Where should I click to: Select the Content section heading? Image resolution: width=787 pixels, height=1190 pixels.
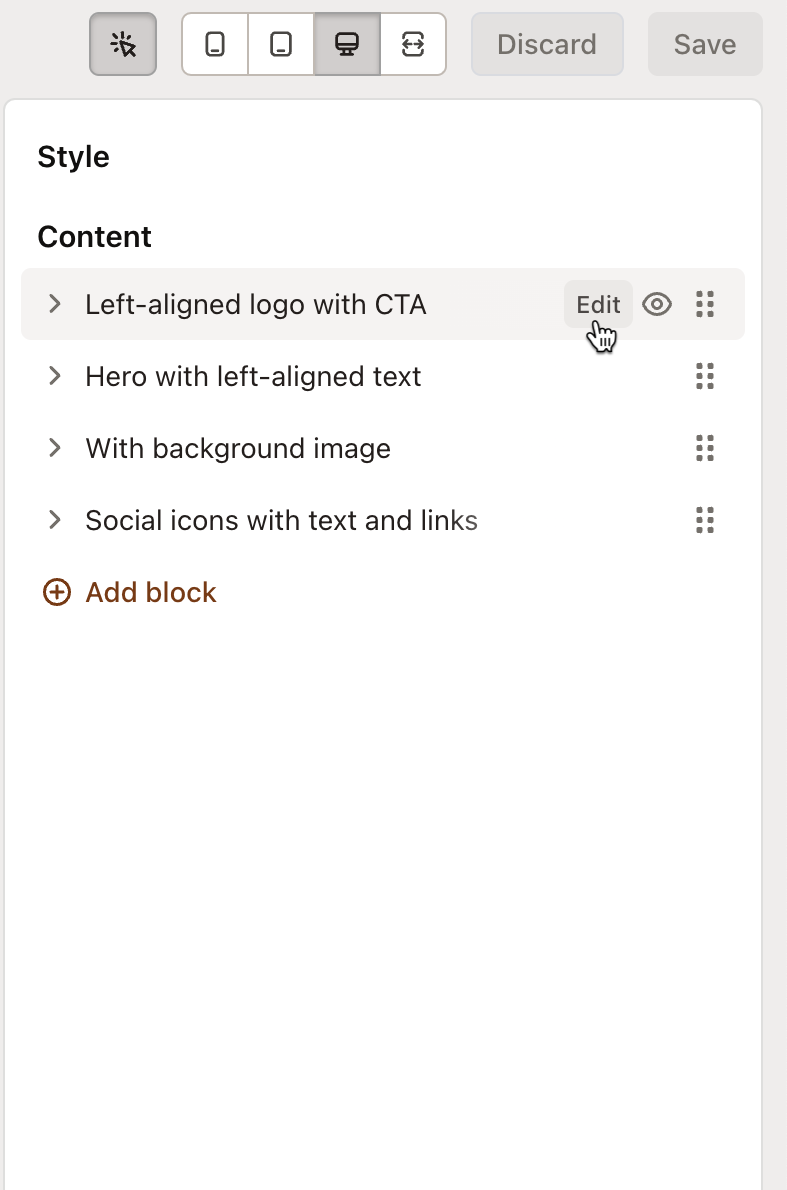(94, 237)
